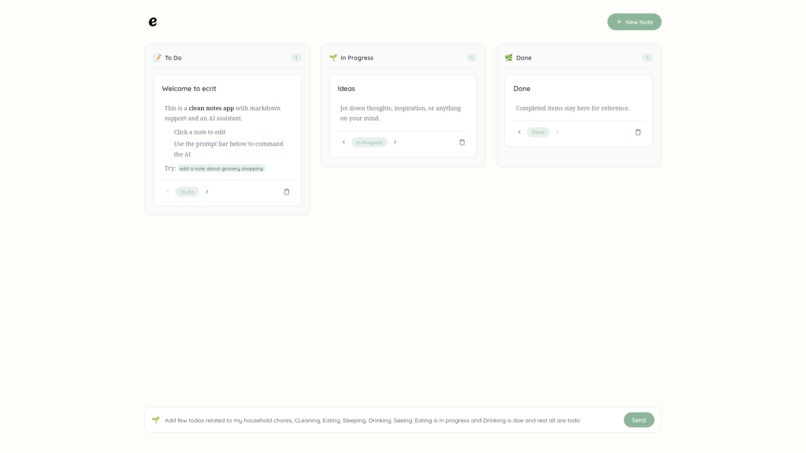806x453 pixels.
Task: Delete the Done note via trash icon
Action: pos(637,132)
